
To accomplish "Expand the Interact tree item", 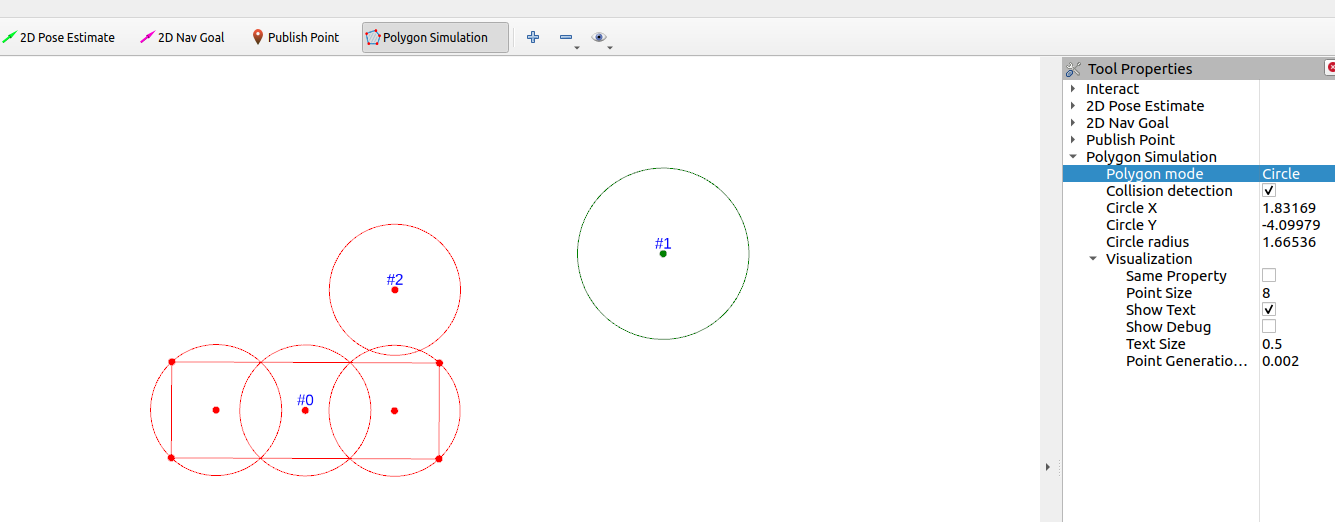I will [1073, 89].
